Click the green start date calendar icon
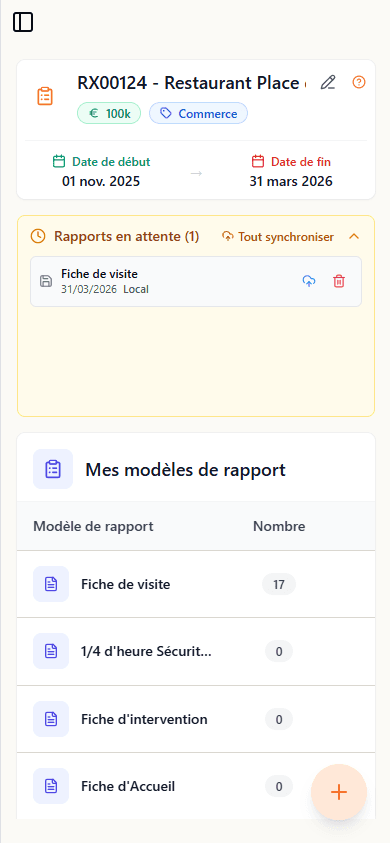 59,161
